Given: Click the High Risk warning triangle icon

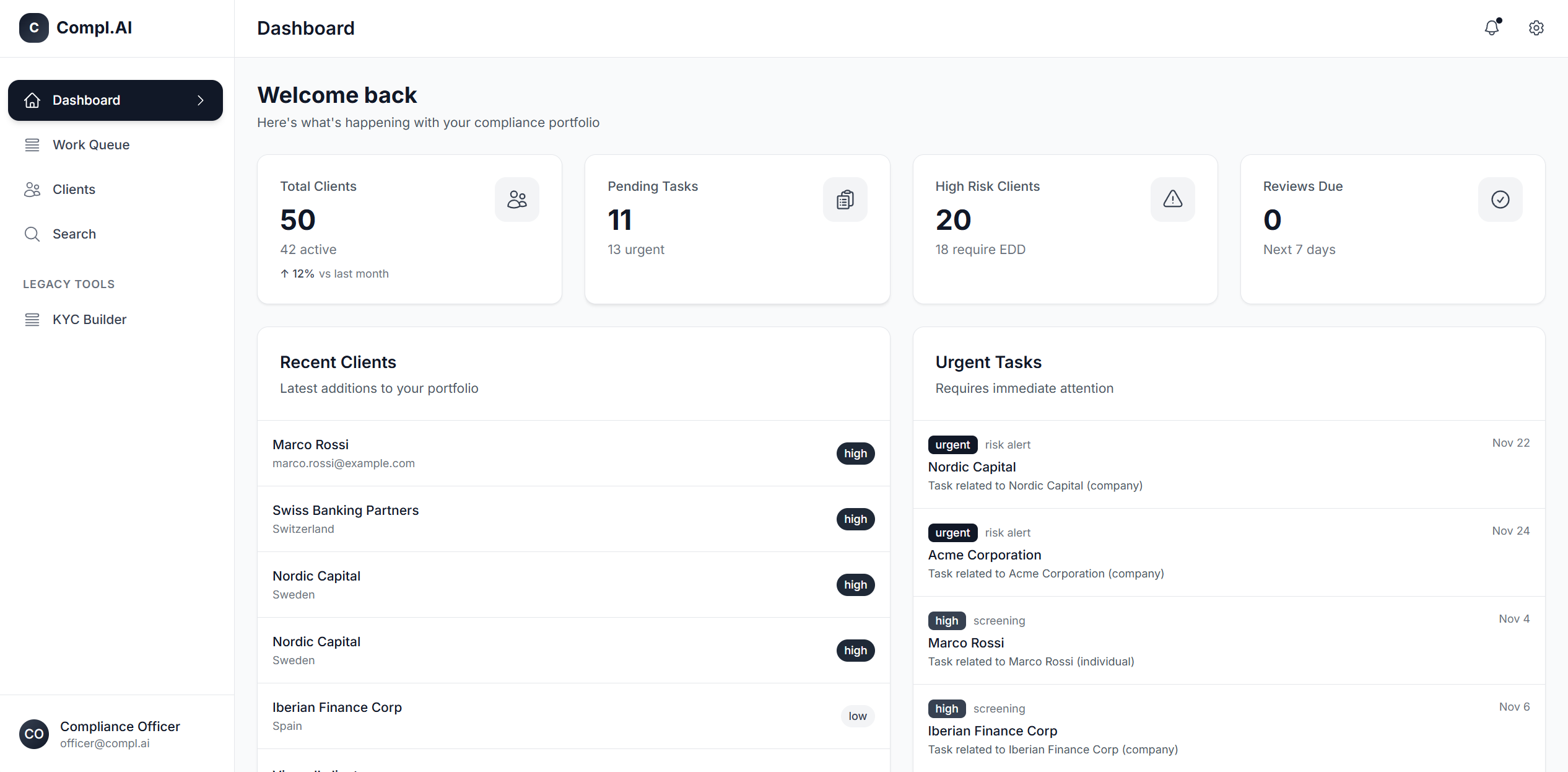Looking at the screenshot, I should 1172,200.
